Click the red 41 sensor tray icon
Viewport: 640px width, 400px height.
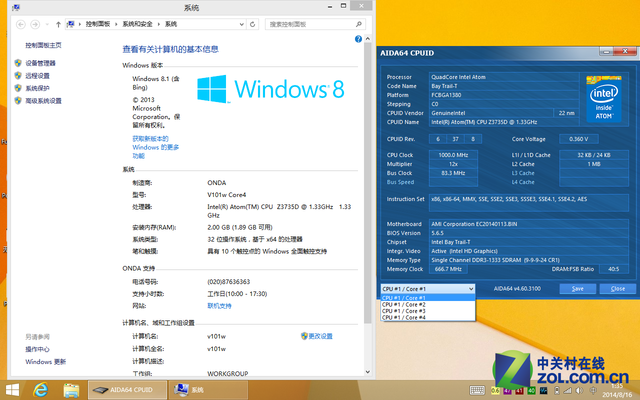coord(519,391)
